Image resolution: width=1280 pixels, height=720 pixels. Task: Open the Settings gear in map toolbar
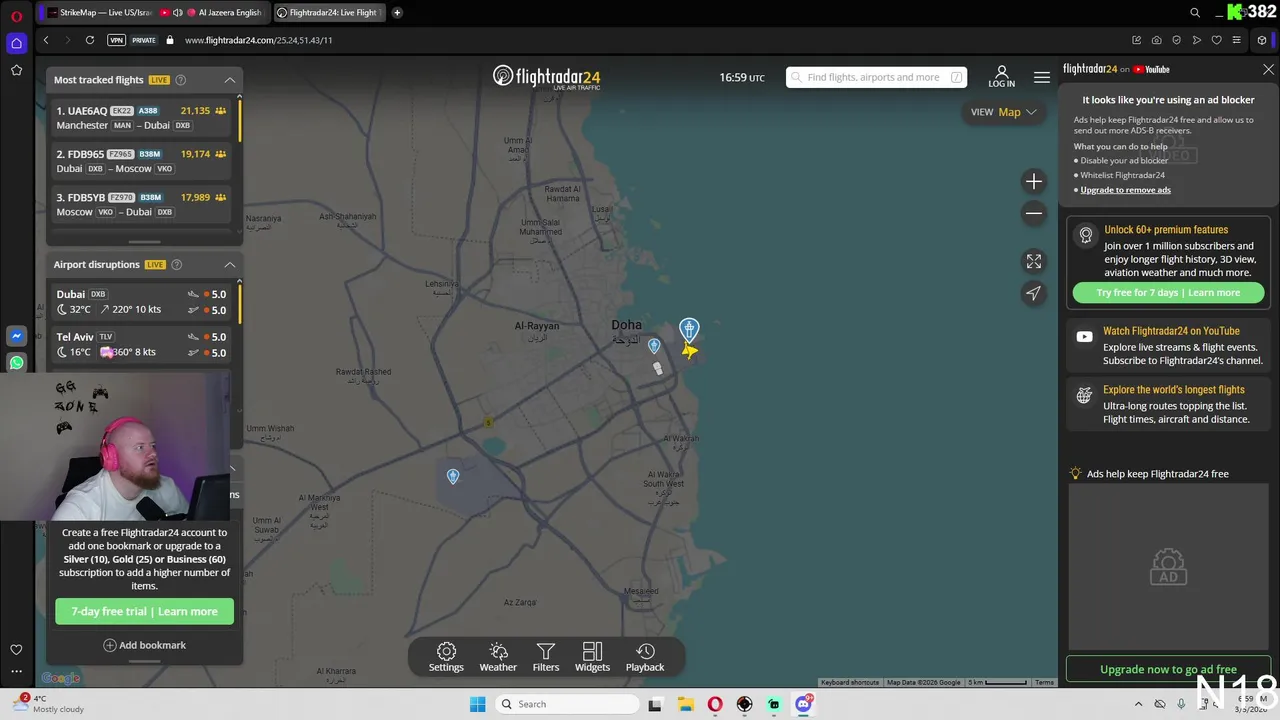pos(446,657)
